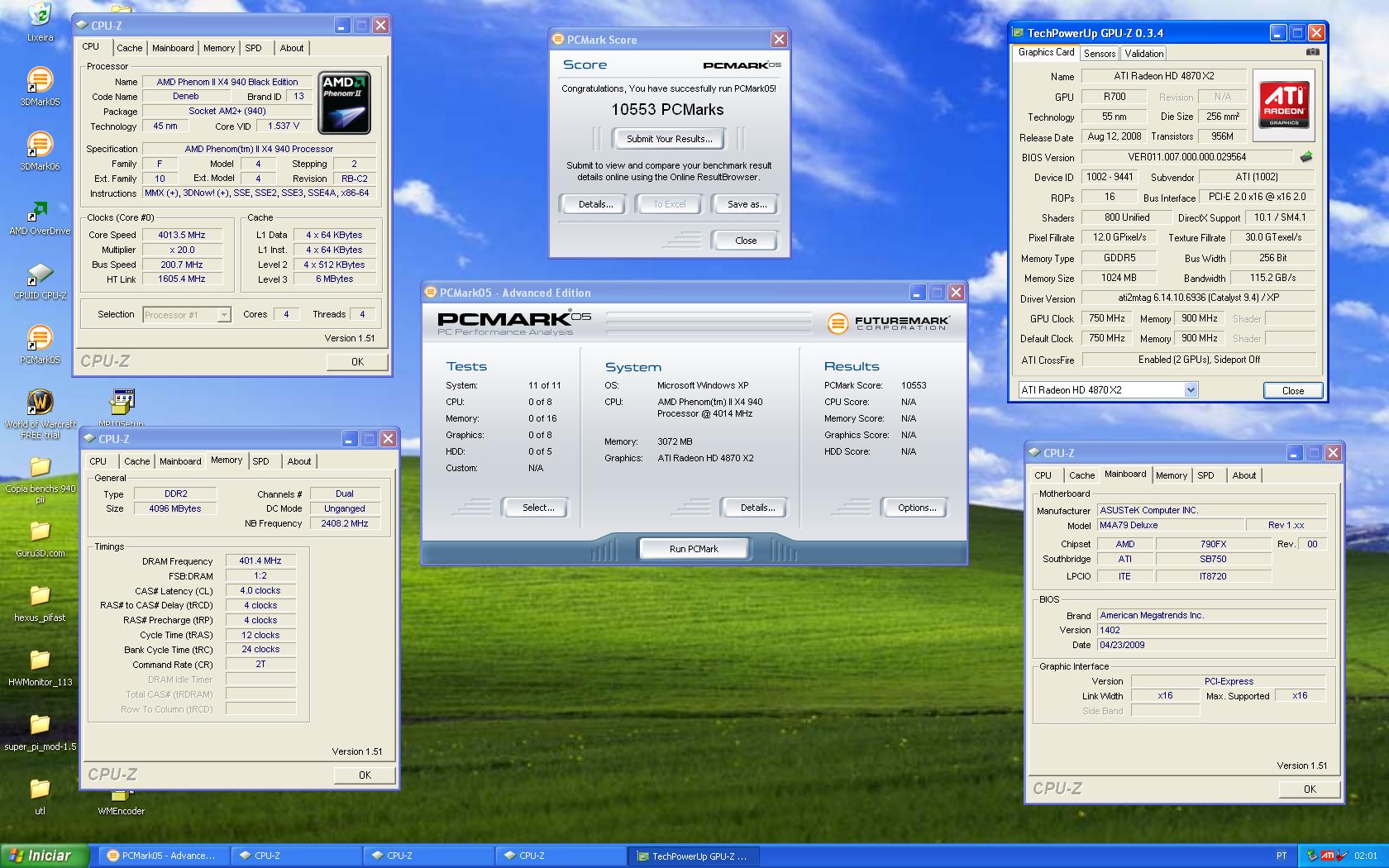Open Memory tab in mainboard CPU-Z window

tap(1171, 475)
